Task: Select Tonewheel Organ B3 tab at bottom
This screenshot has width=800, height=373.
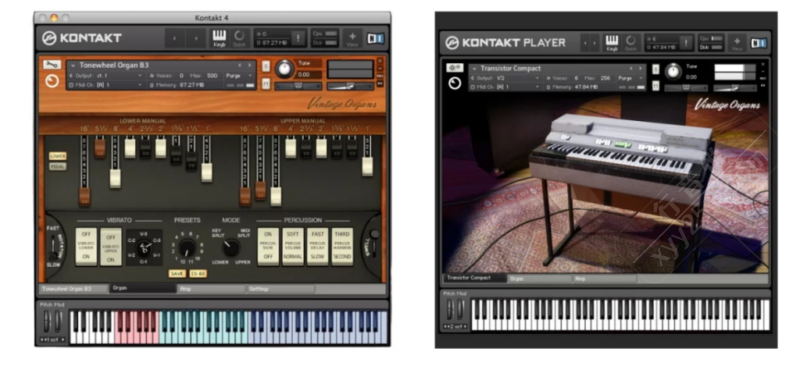Action: [74, 288]
